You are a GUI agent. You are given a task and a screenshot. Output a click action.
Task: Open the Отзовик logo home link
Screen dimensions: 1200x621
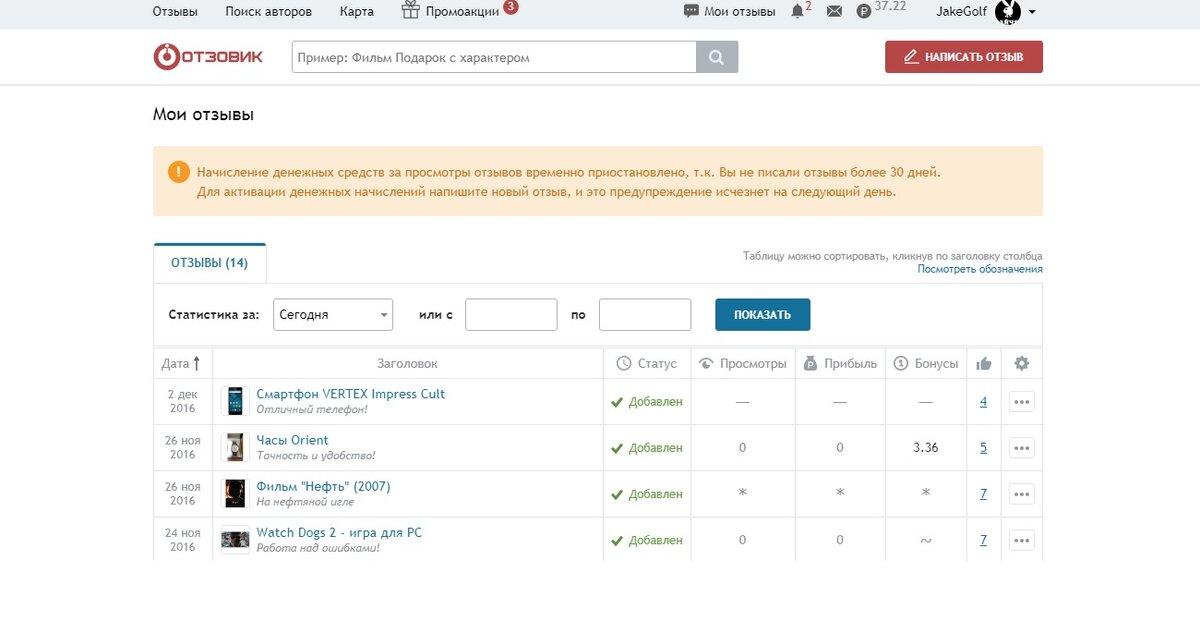tap(208, 57)
